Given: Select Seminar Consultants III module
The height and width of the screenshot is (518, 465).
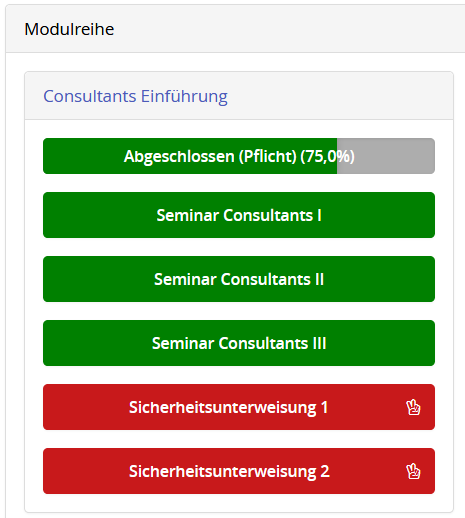Looking at the screenshot, I should tap(239, 343).
